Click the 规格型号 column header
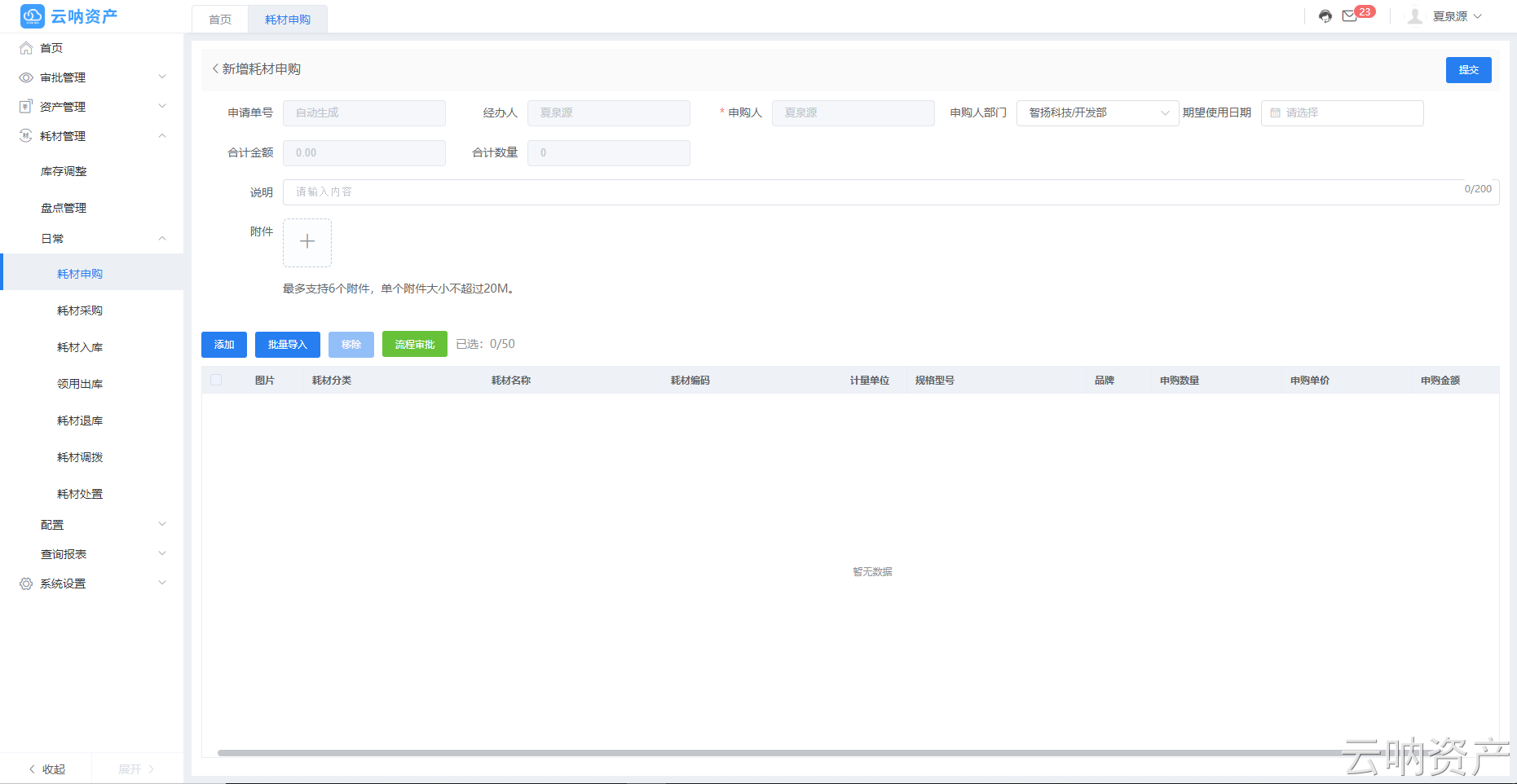The height and width of the screenshot is (784, 1517). (x=935, y=381)
